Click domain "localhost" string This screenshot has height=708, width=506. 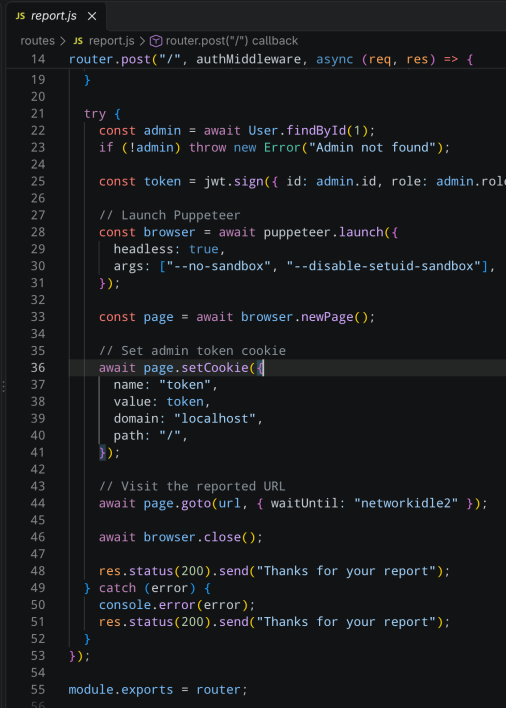point(215,419)
